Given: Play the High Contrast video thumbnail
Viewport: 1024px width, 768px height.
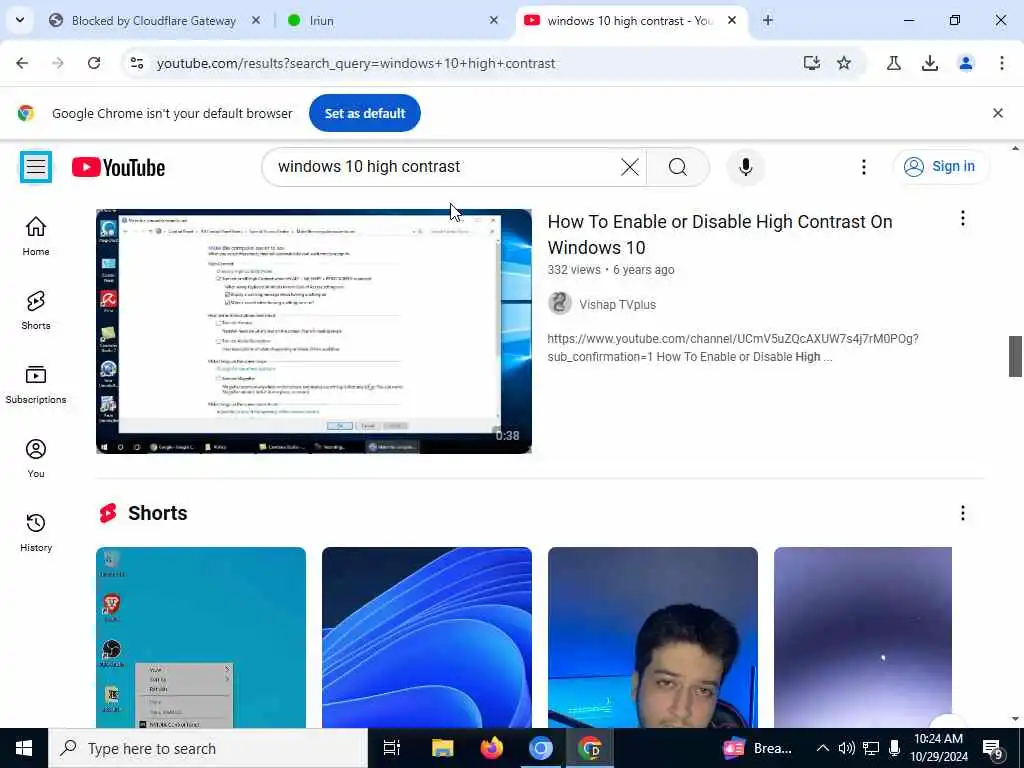Looking at the screenshot, I should click(313, 331).
